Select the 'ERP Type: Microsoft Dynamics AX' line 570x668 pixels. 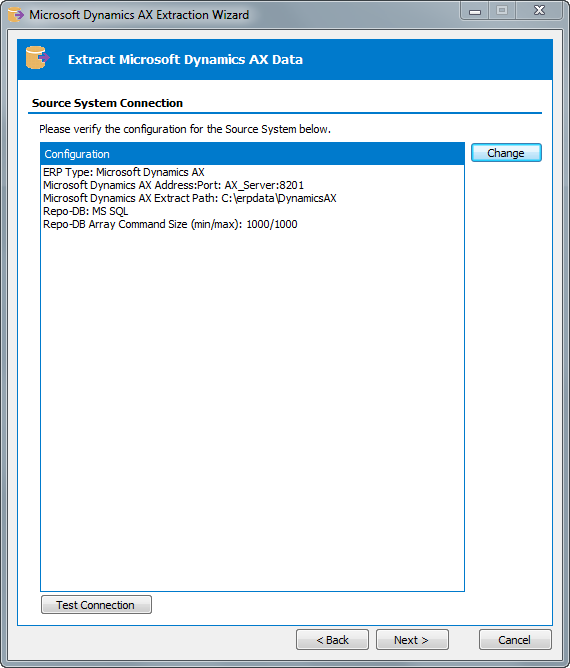pos(124,172)
